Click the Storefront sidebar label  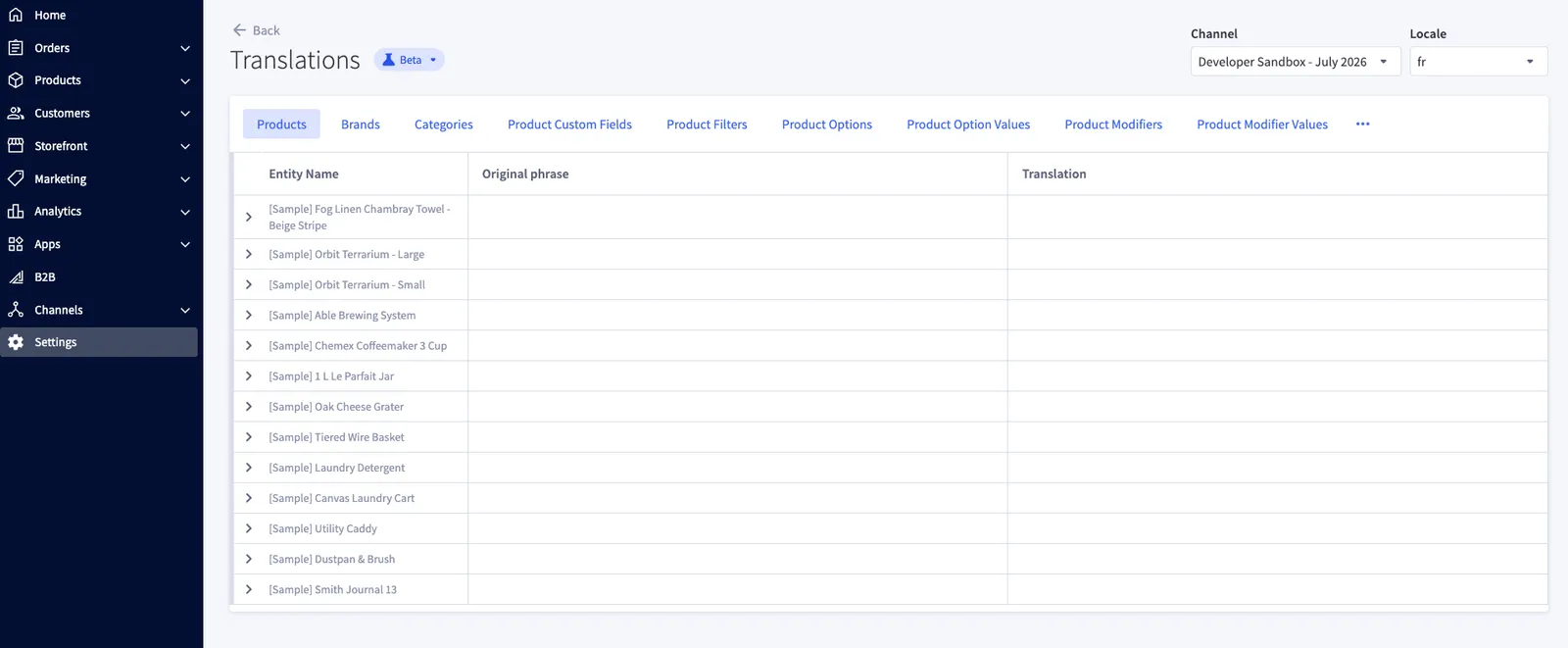[x=61, y=145]
